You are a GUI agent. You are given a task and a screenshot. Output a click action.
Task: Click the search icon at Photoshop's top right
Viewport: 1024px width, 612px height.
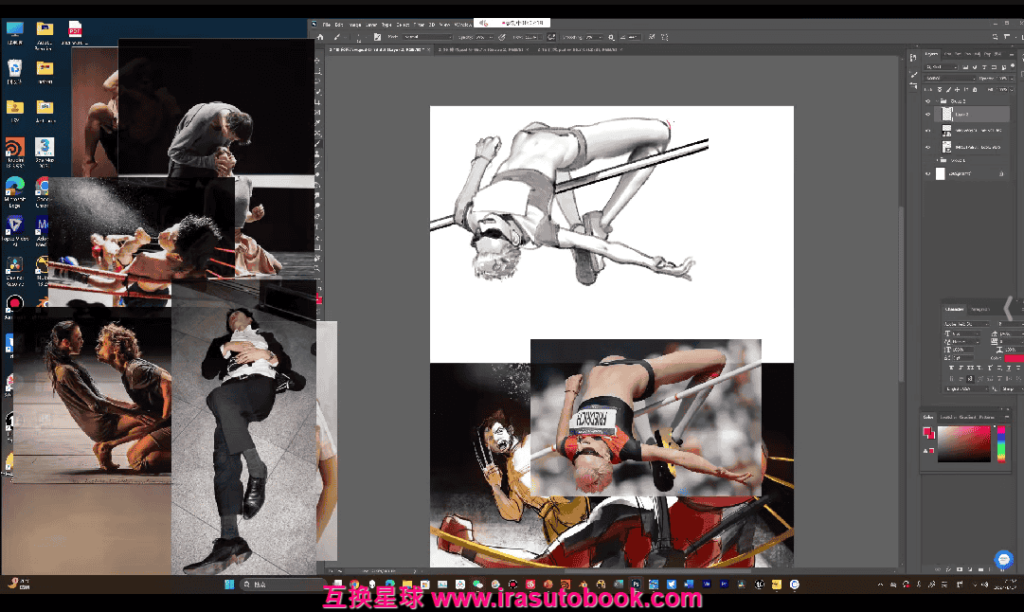tap(995, 37)
